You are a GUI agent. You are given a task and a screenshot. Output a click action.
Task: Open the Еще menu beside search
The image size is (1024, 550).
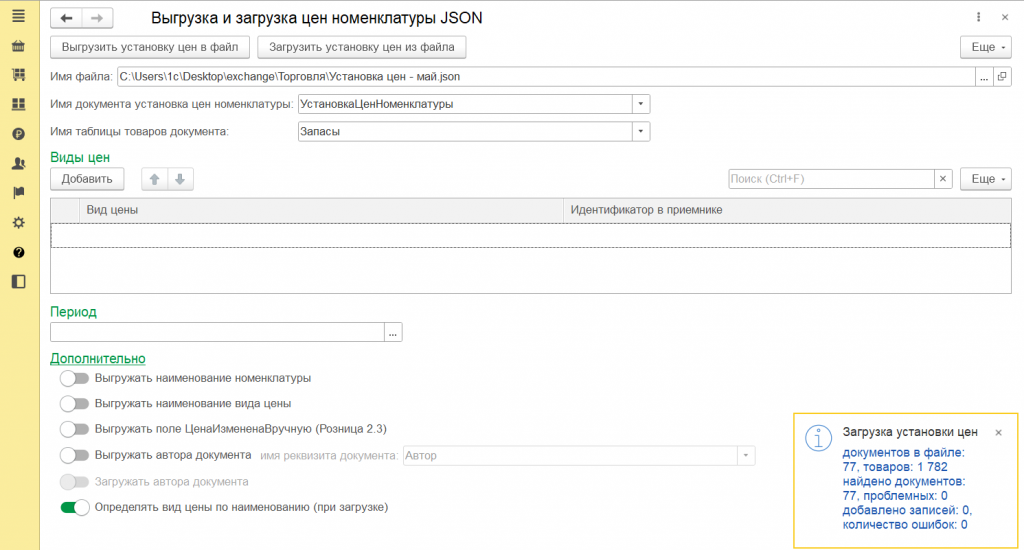point(986,179)
